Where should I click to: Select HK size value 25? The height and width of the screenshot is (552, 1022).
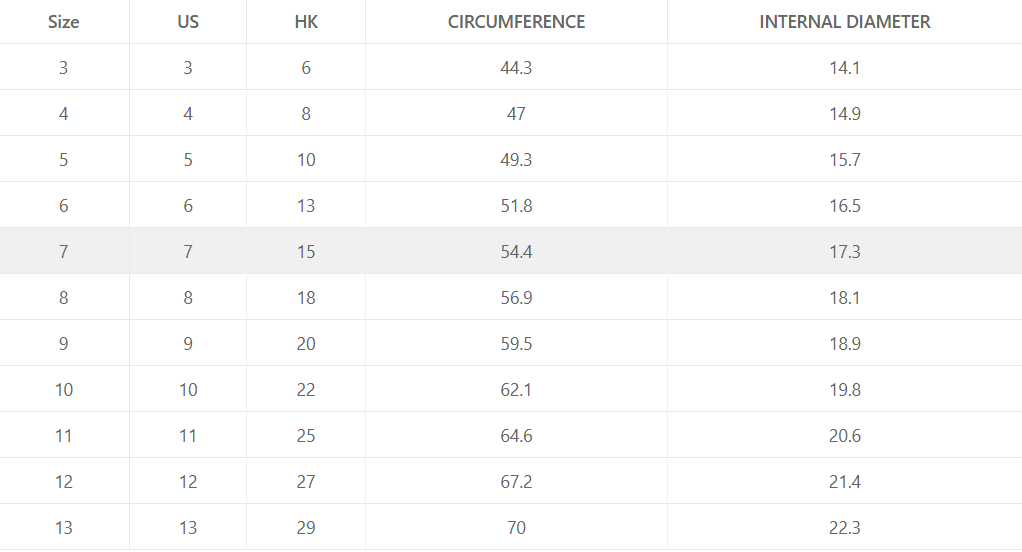pyautogui.click(x=306, y=436)
